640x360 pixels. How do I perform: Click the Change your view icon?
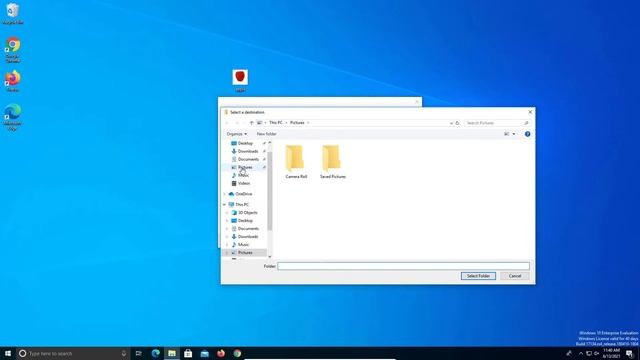[x=507, y=134]
